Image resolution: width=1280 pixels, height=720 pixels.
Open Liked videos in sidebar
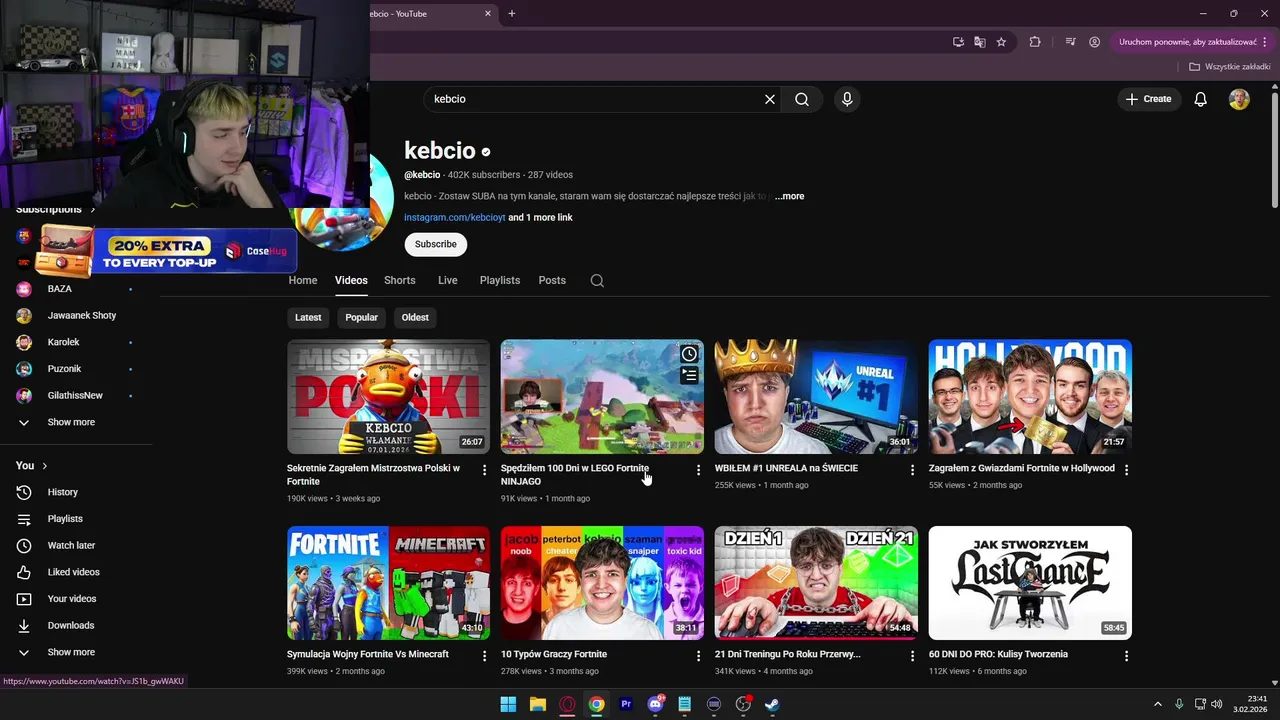click(76, 572)
